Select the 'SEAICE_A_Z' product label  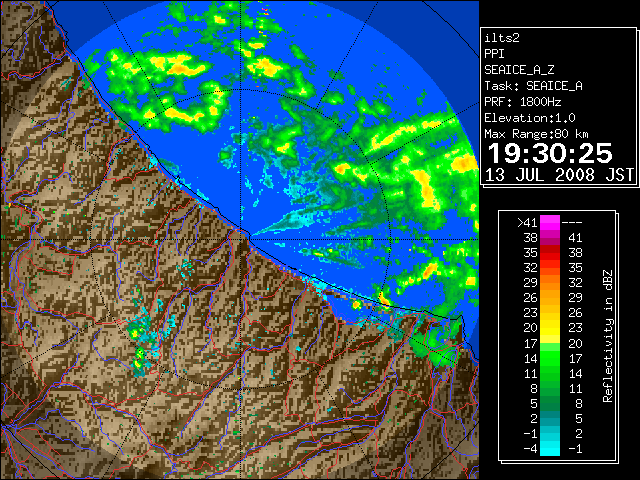tap(519, 70)
